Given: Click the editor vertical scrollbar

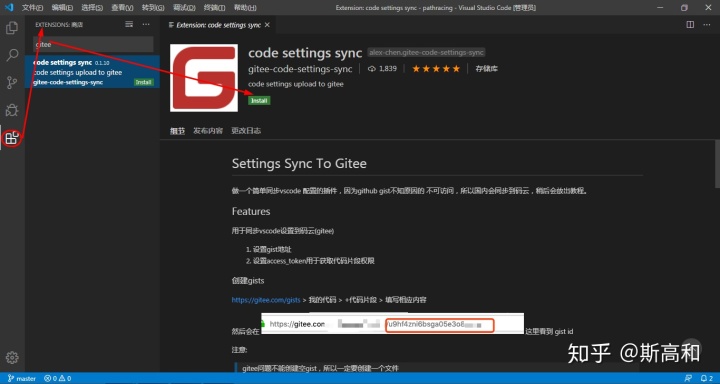Looking at the screenshot, I should (717, 164).
